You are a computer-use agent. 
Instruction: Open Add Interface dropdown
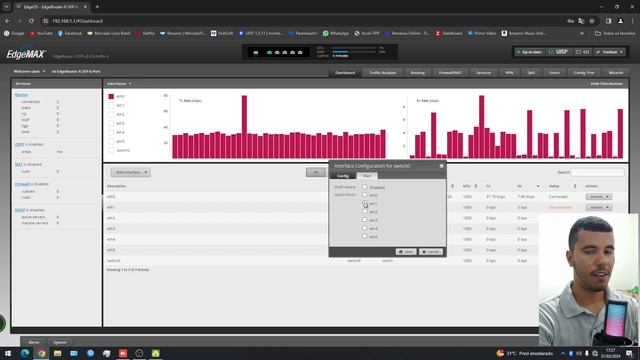click(x=131, y=172)
